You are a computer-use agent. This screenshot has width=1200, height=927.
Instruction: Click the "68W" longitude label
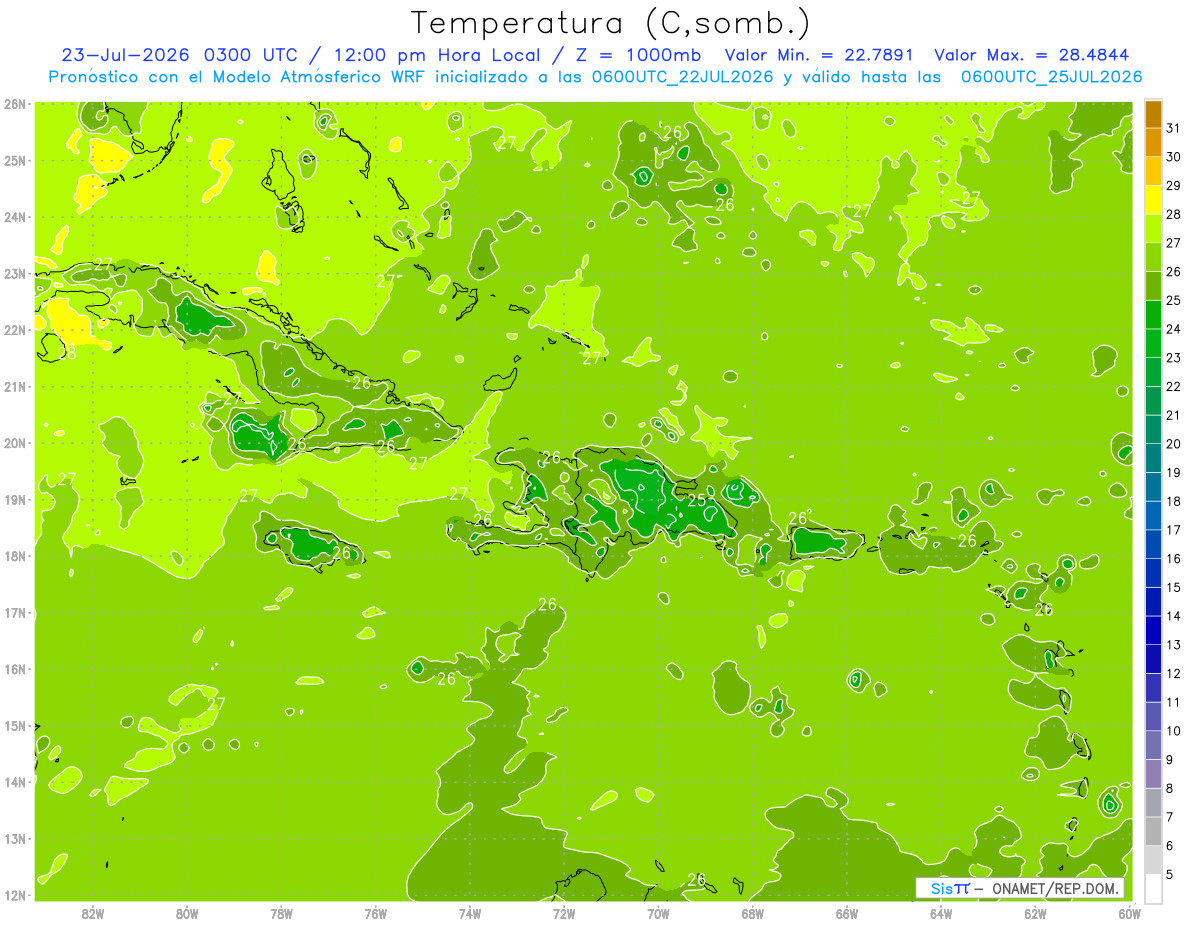tap(753, 913)
